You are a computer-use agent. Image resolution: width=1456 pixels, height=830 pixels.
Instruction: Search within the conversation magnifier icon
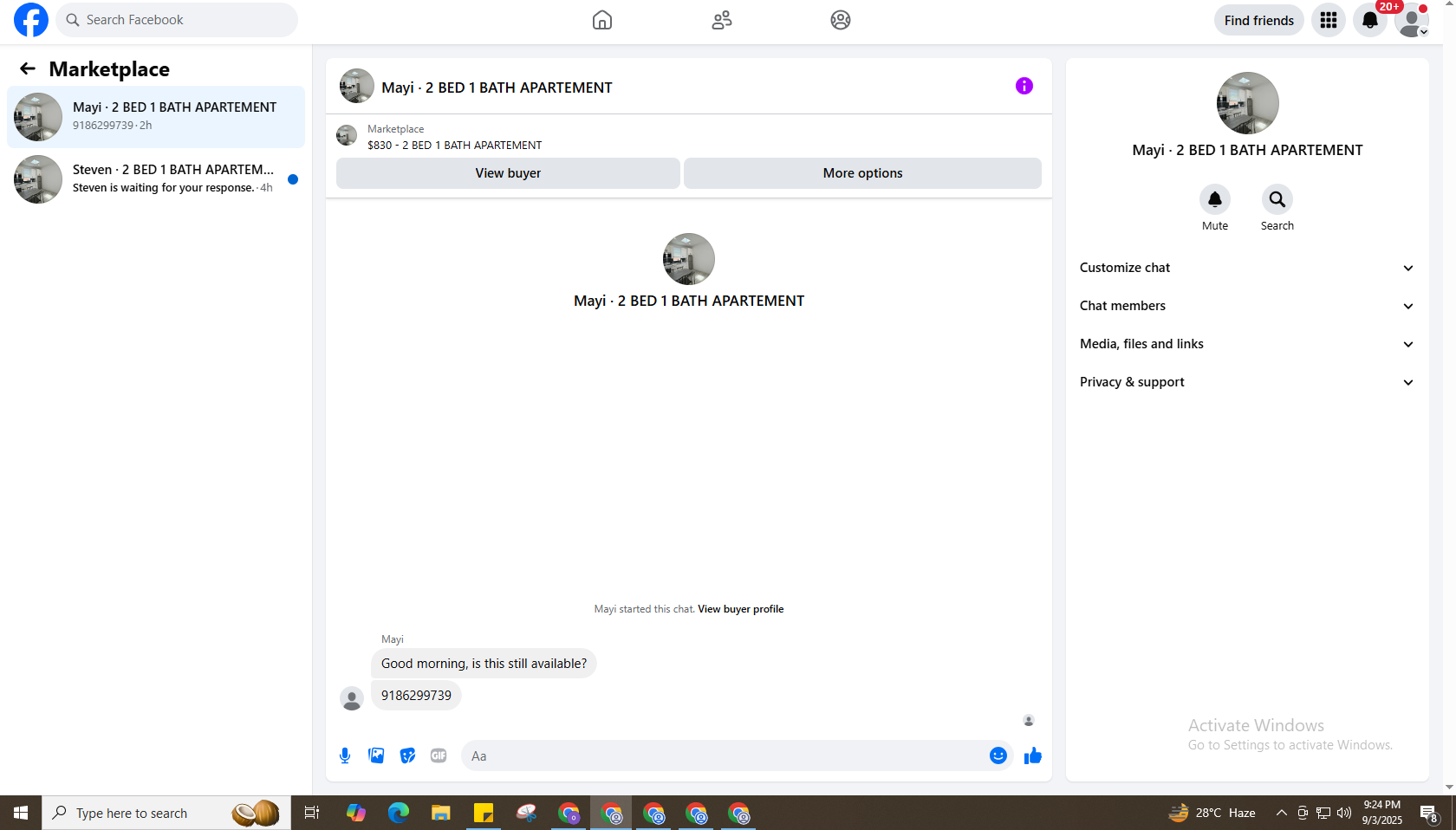1277,199
